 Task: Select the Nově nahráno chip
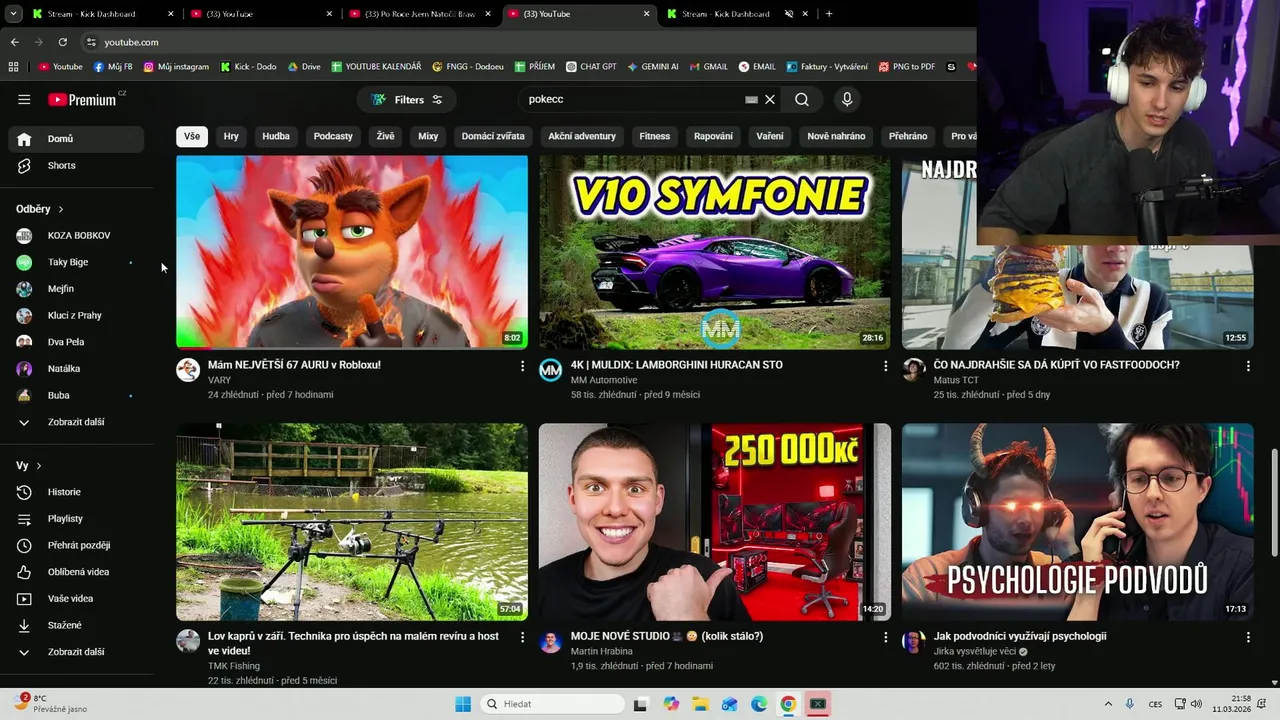tap(836, 136)
